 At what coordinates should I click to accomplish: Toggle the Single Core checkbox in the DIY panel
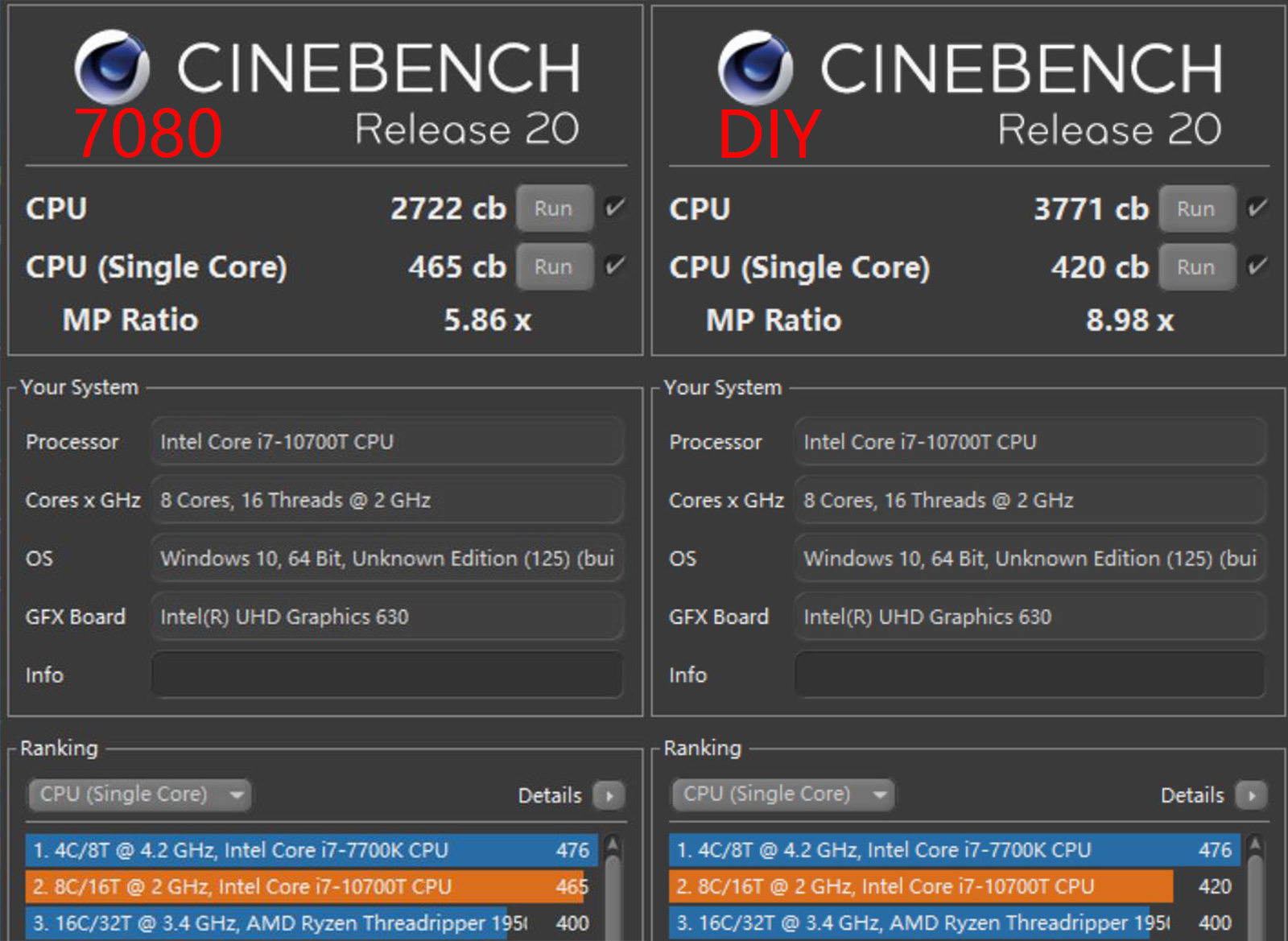click(x=1257, y=266)
